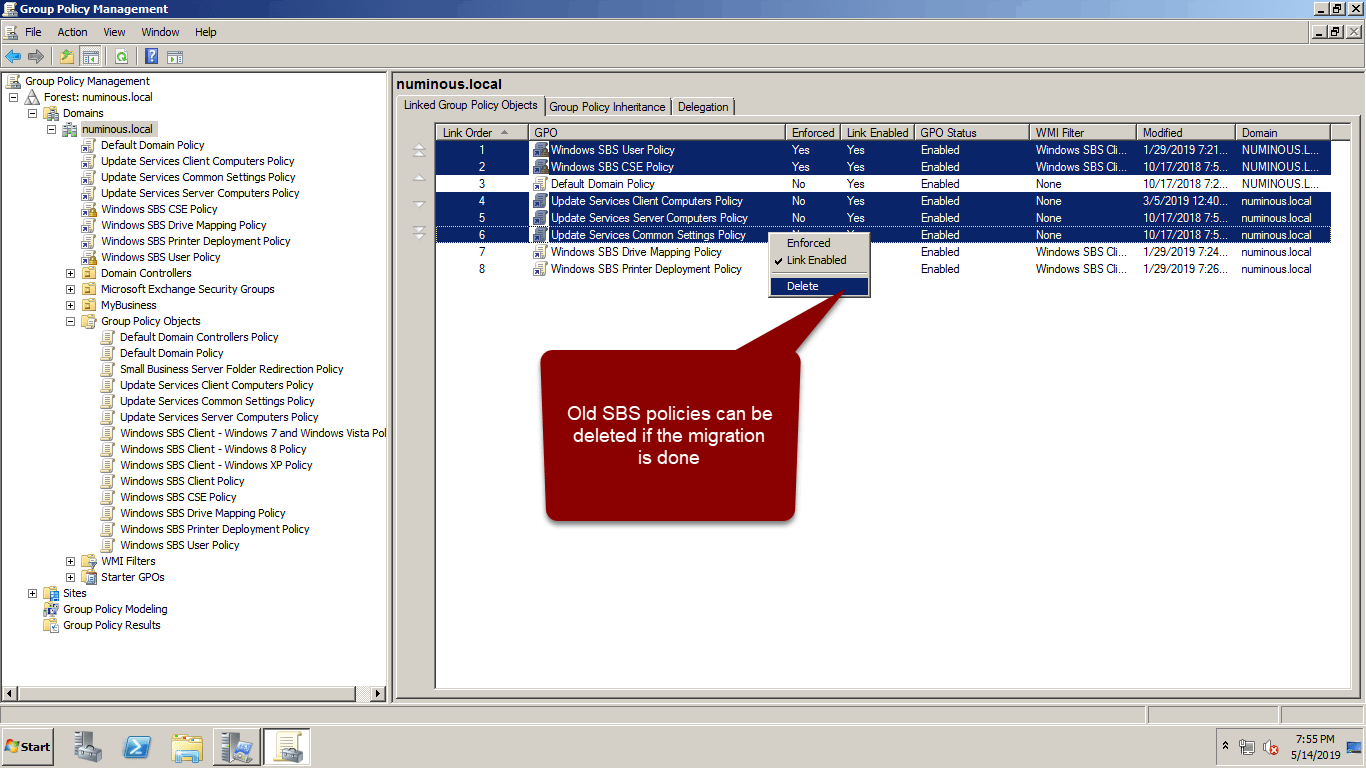This screenshot has height=768, width=1366.
Task: Open the File menu
Action: pos(33,32)
